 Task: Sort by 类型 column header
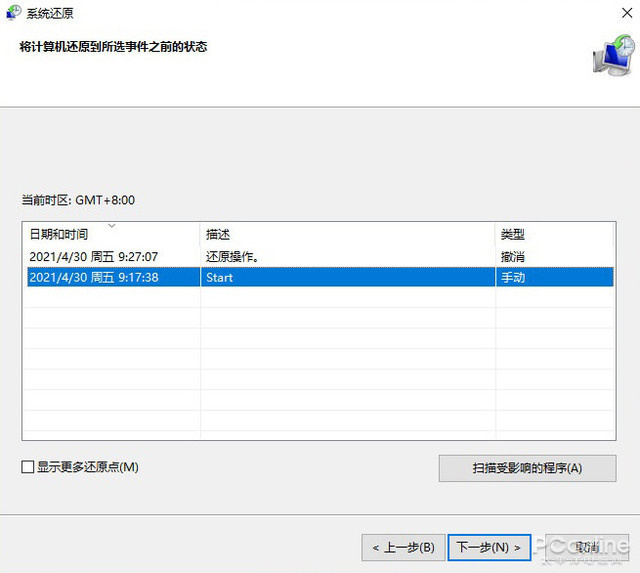(554, 234)
